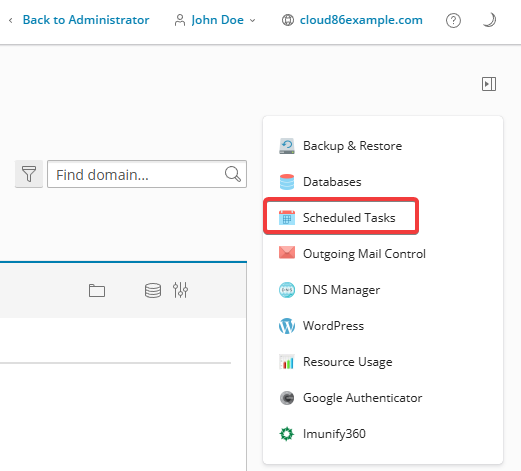Expand the John Doe account menu
The image size is (521, 471).
(x=215, y=20)
